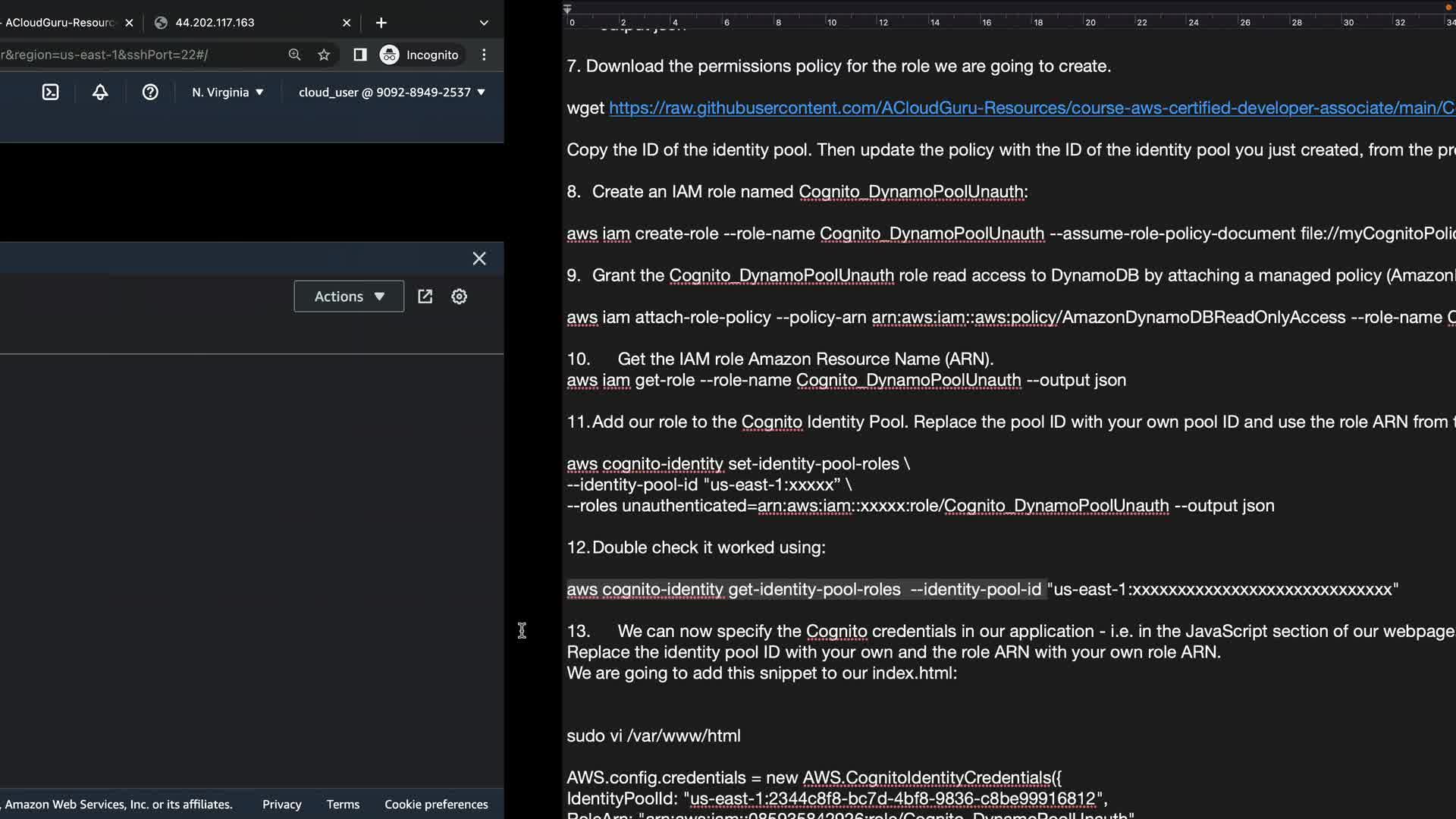1456x819 pixels.
Task: Expand the N. Virginia region dropdown
Action: pos(227,93)
